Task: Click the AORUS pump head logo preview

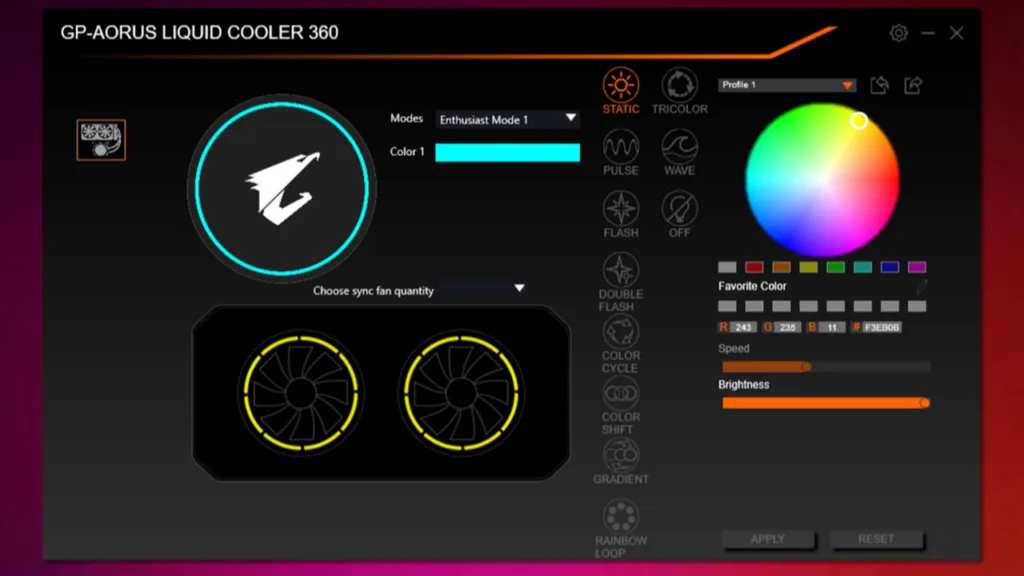Action: (281, 189)
